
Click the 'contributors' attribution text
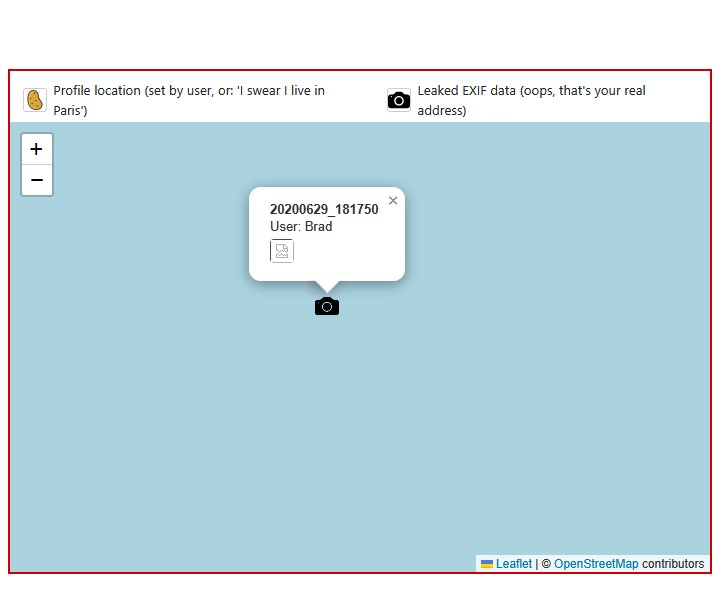673,564
